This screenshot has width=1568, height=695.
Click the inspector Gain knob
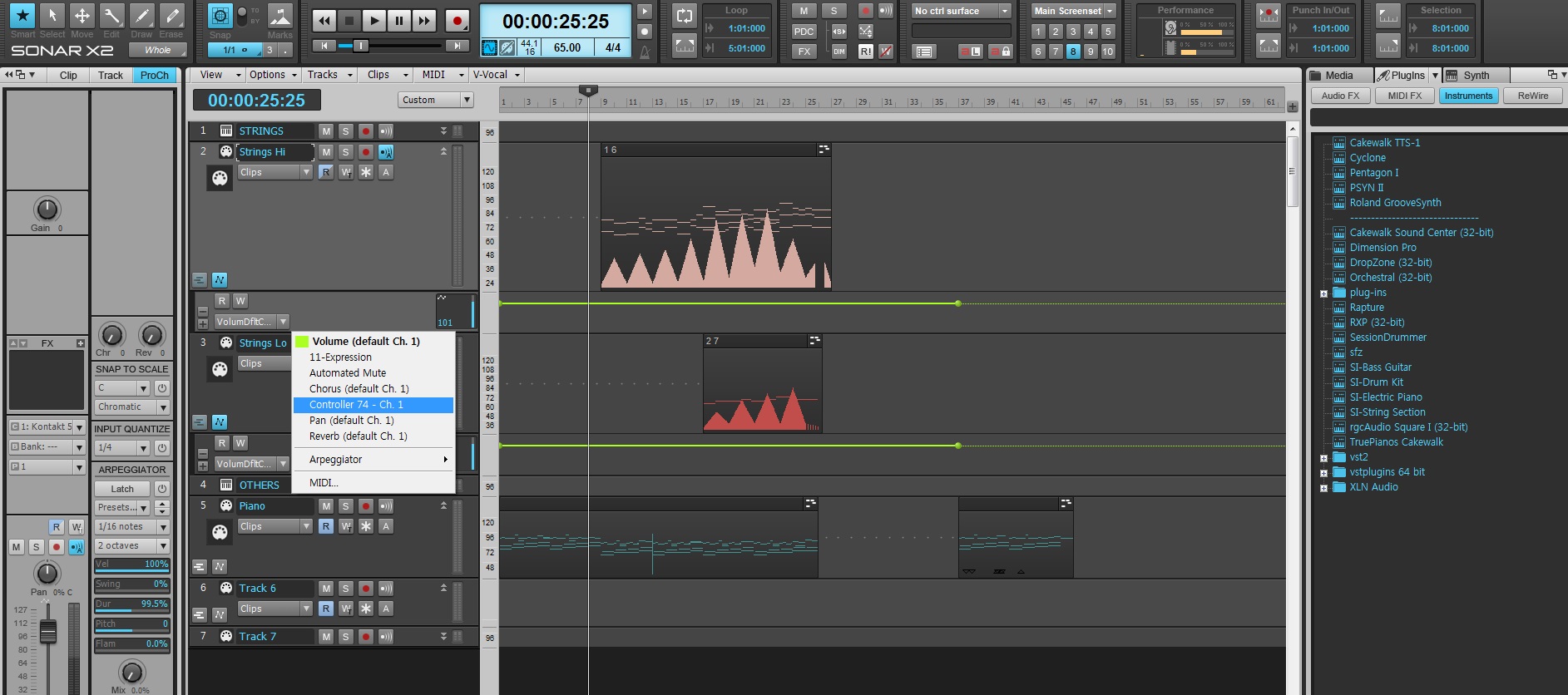[x=47, y=209]
